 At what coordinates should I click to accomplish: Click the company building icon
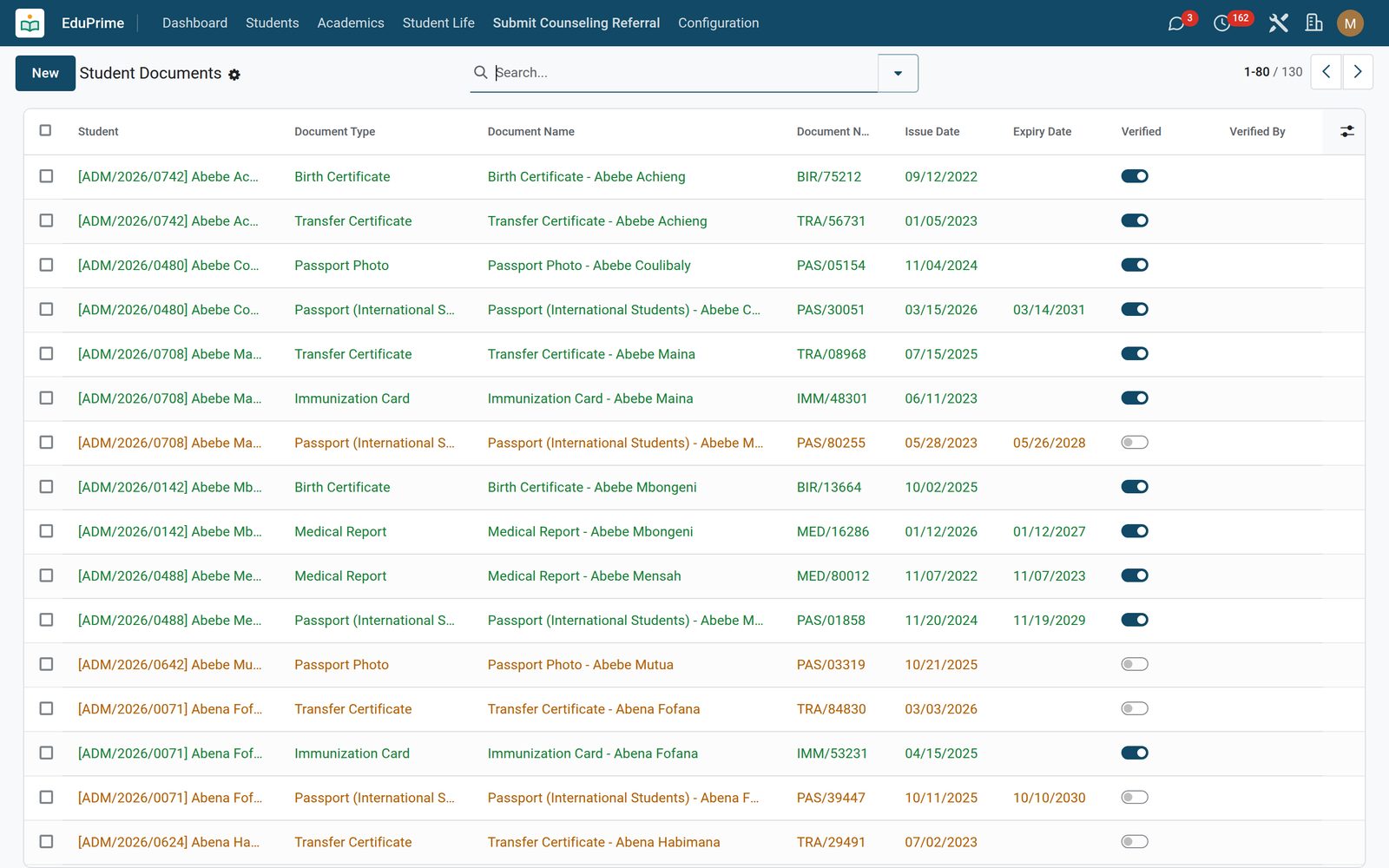point(1314,23)
